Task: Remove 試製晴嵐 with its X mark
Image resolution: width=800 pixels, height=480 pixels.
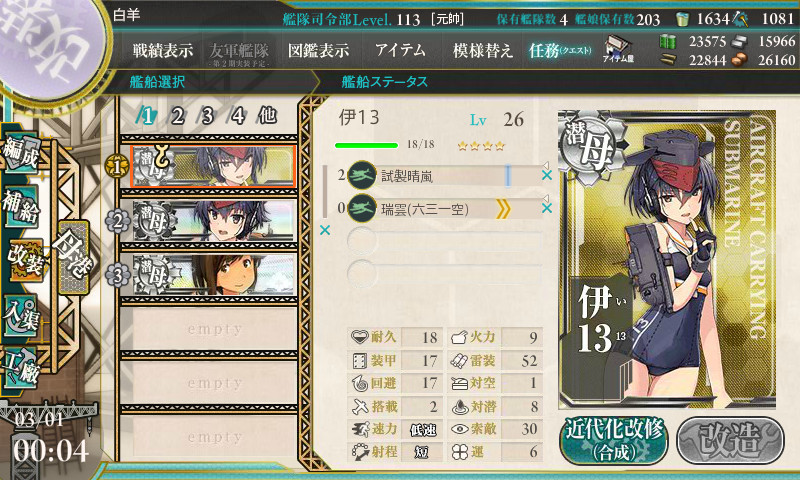Action: [546, 175]
